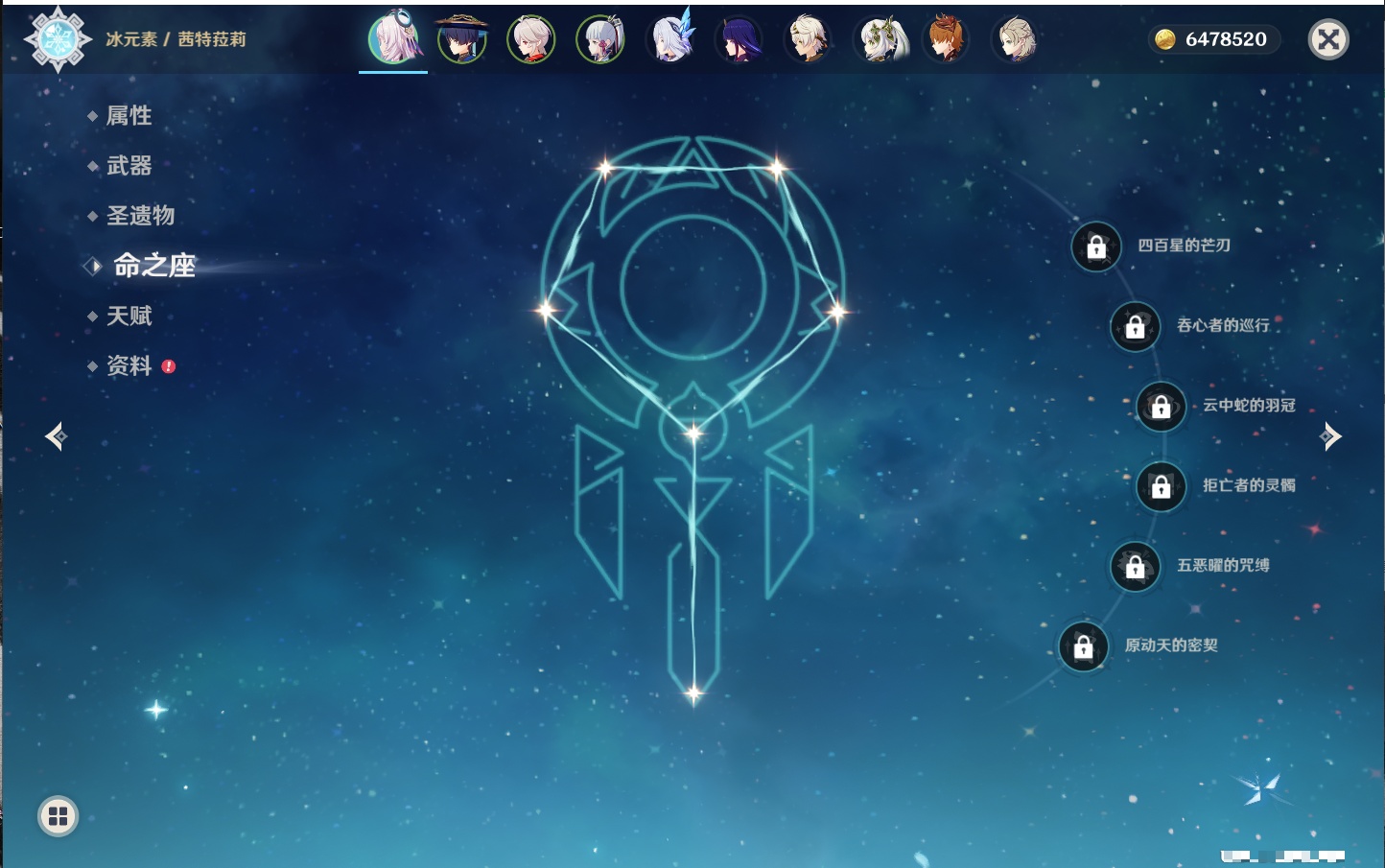Switch to the 武器 weapon tab
This screenshot has height=868, width=1385.
pos(129,166)
